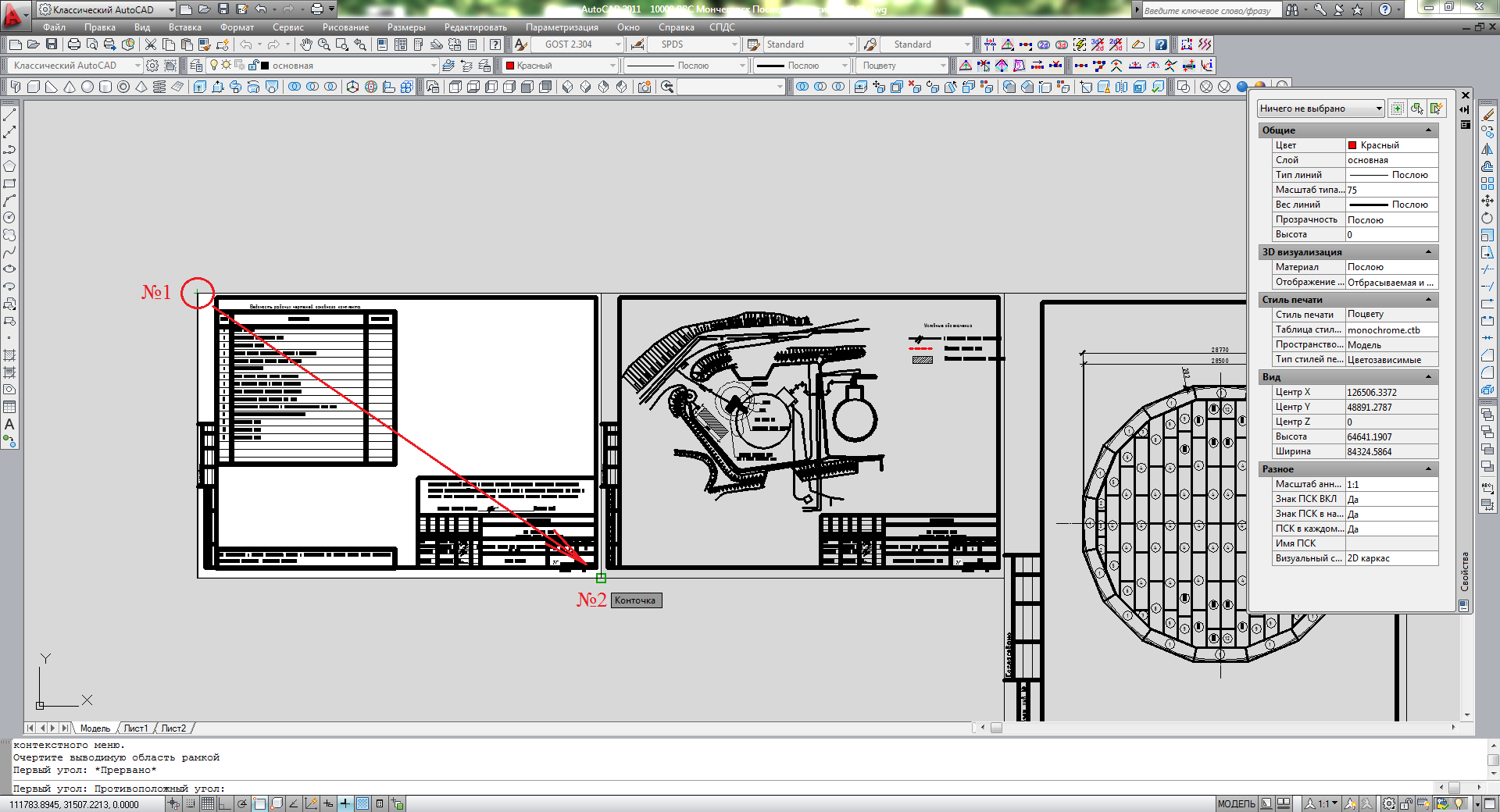Toggle layer on/off light bulb for основная
Screen dimensions: 1500x812
214,66
